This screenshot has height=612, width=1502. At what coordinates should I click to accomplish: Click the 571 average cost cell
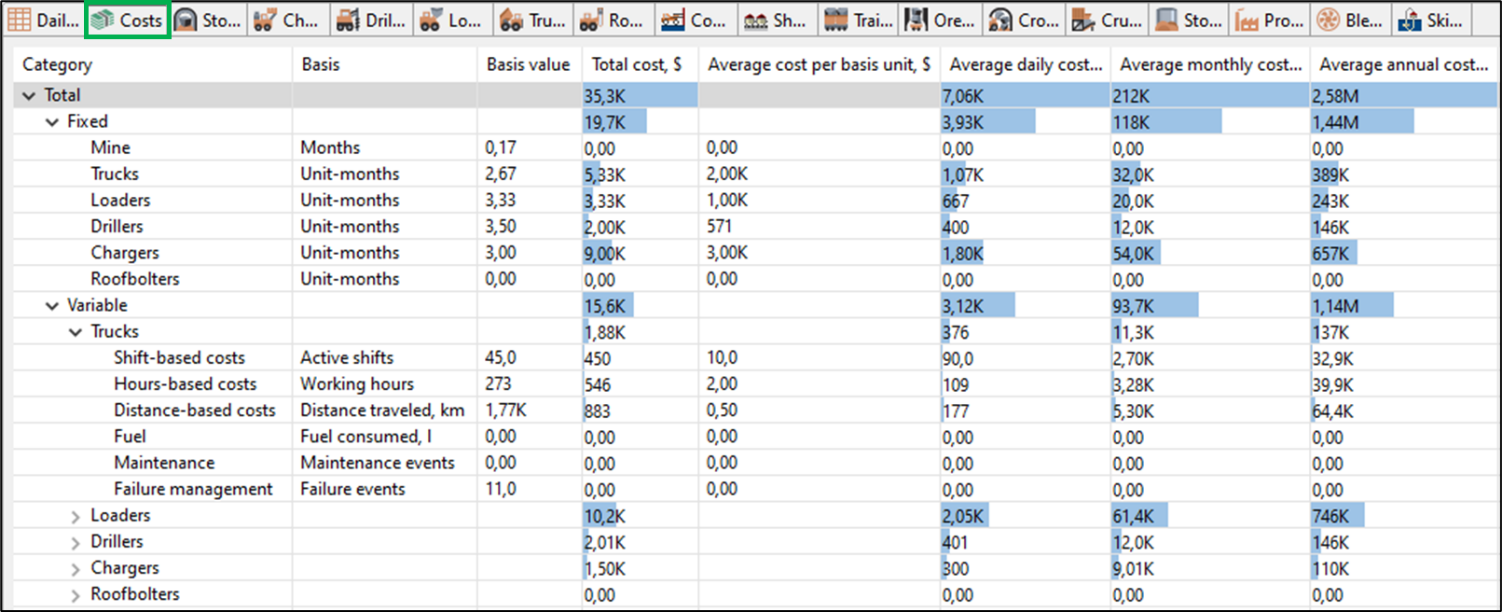[x=819, y=227]
